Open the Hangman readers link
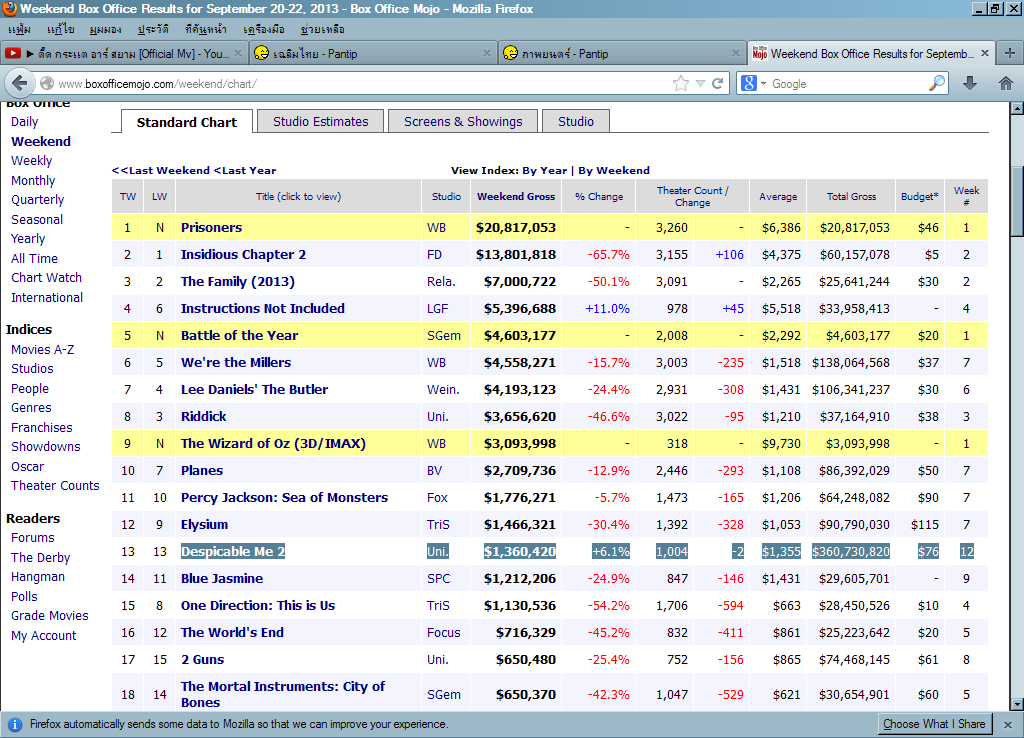 [38, 577]
